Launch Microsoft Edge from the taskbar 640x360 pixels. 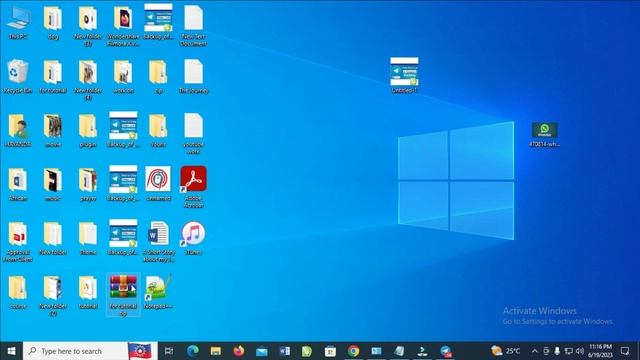coord(193,351)
